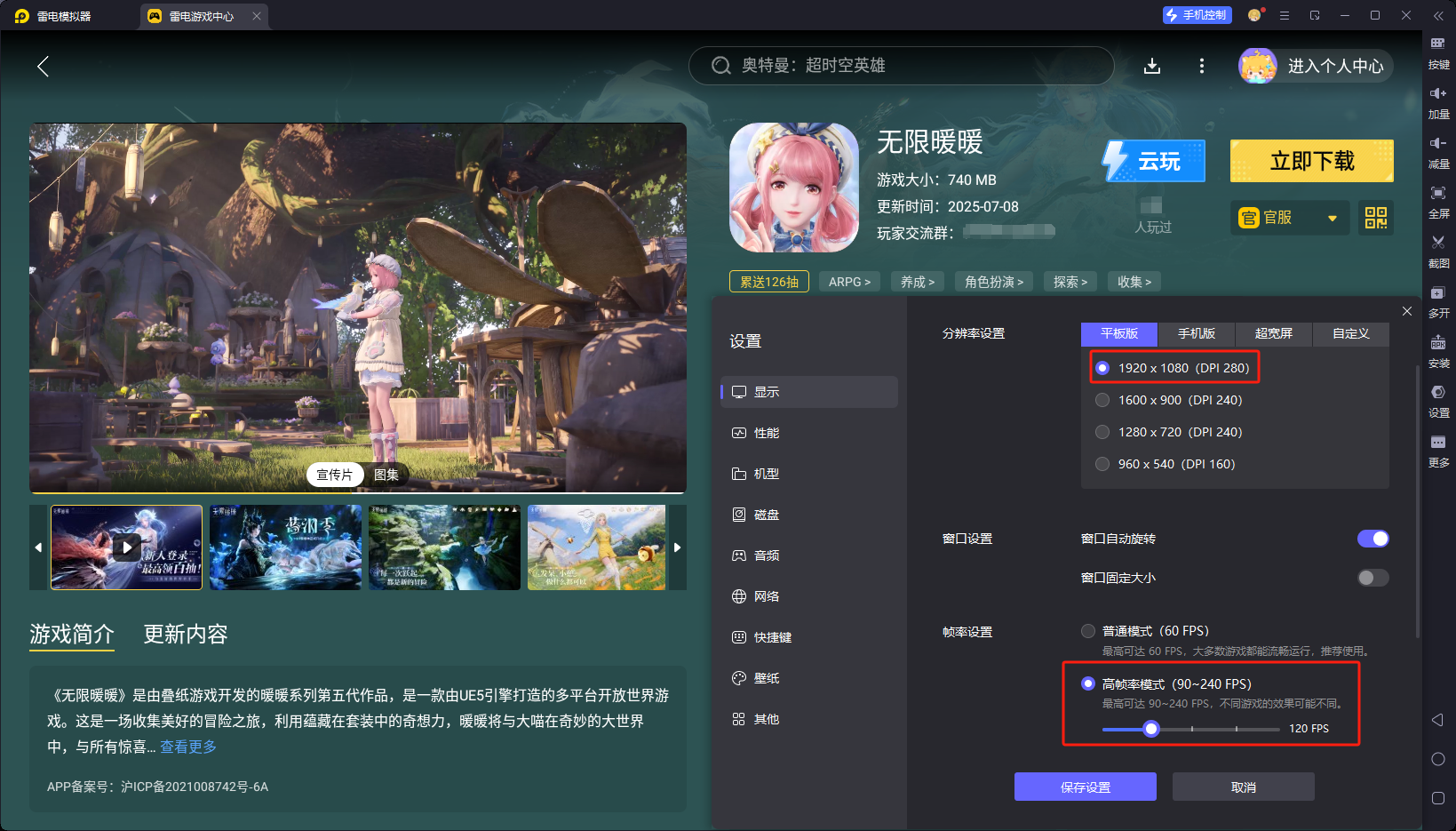1456x831 pixels.
Task: Expand the ARPG > tag
Action: pos(849,282)
